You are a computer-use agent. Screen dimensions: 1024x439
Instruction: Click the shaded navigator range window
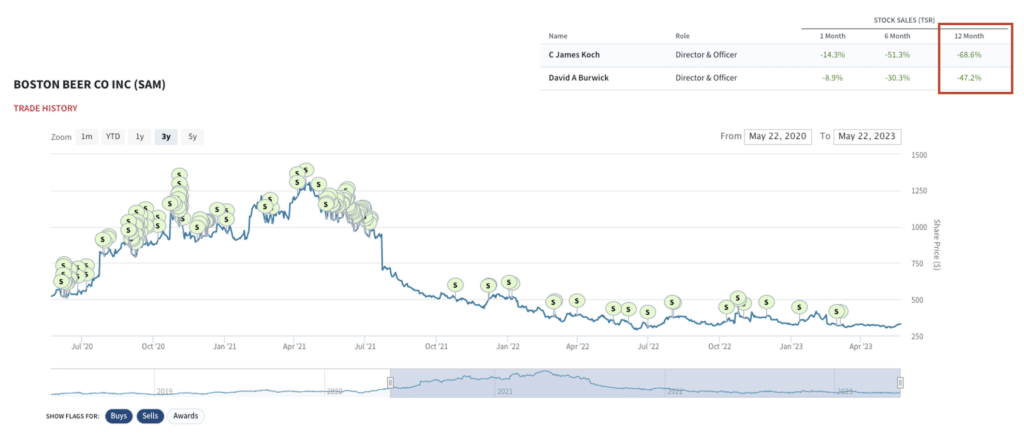[x=645, y=382]
